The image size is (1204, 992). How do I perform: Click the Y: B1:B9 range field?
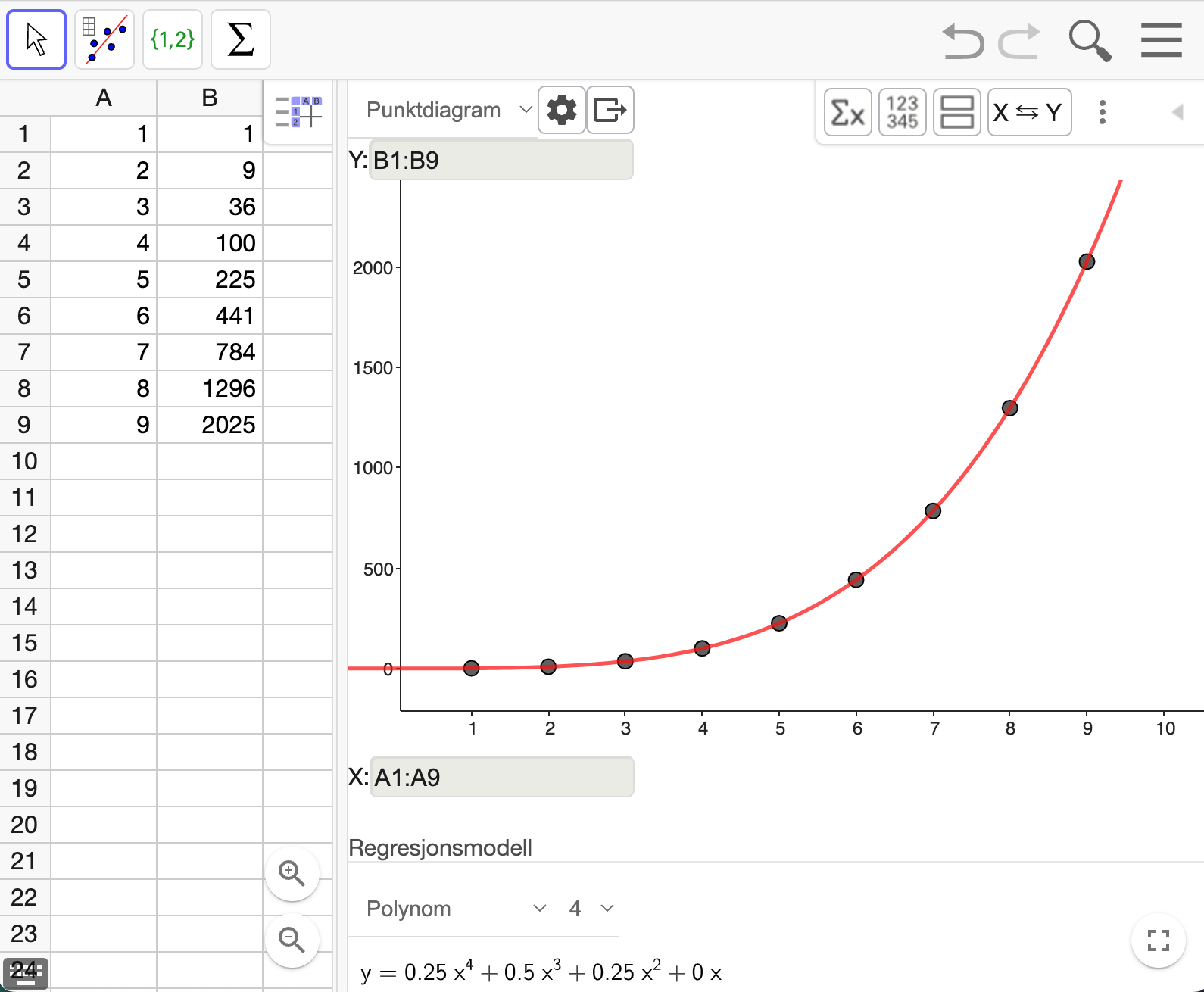click(x=501, y=161)
